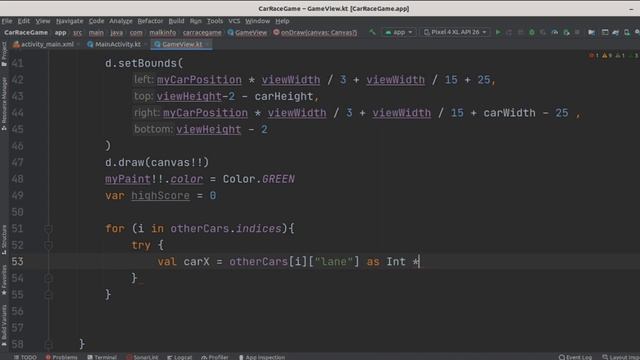
Task: Show the Favorites side panel
Action: coord(4,280)
